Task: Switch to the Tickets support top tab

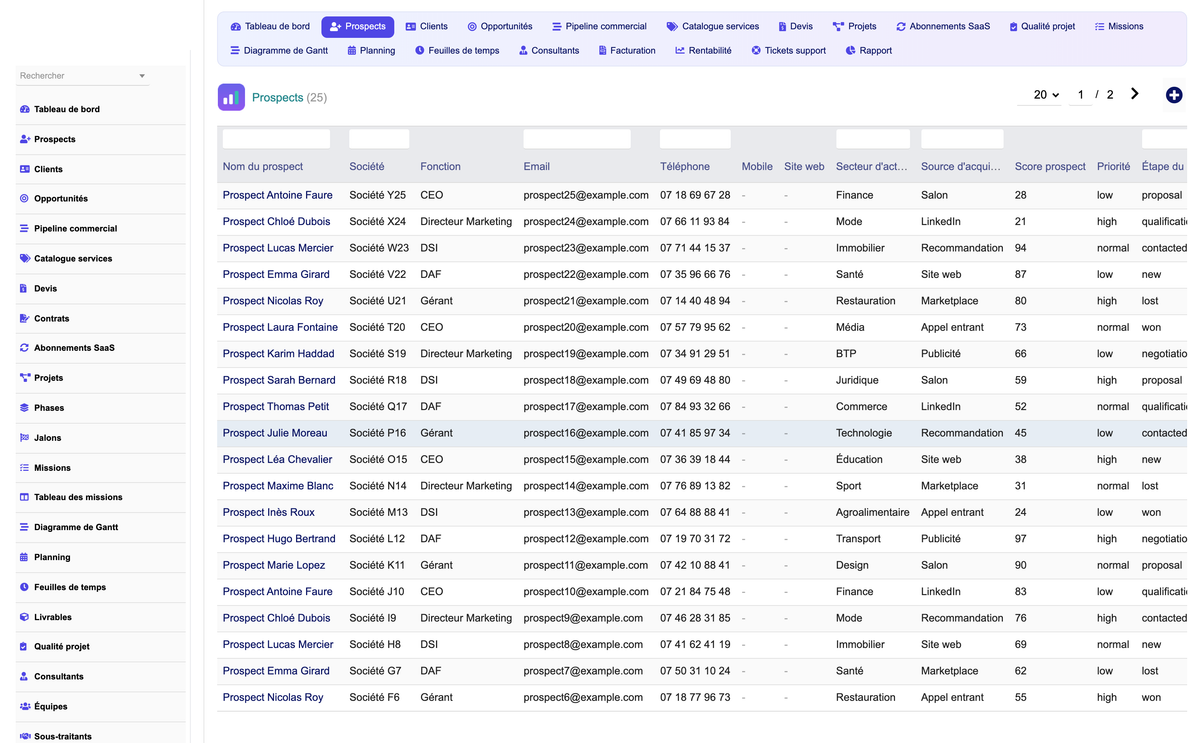Action: pyautogui.click(x=789, y=51)
